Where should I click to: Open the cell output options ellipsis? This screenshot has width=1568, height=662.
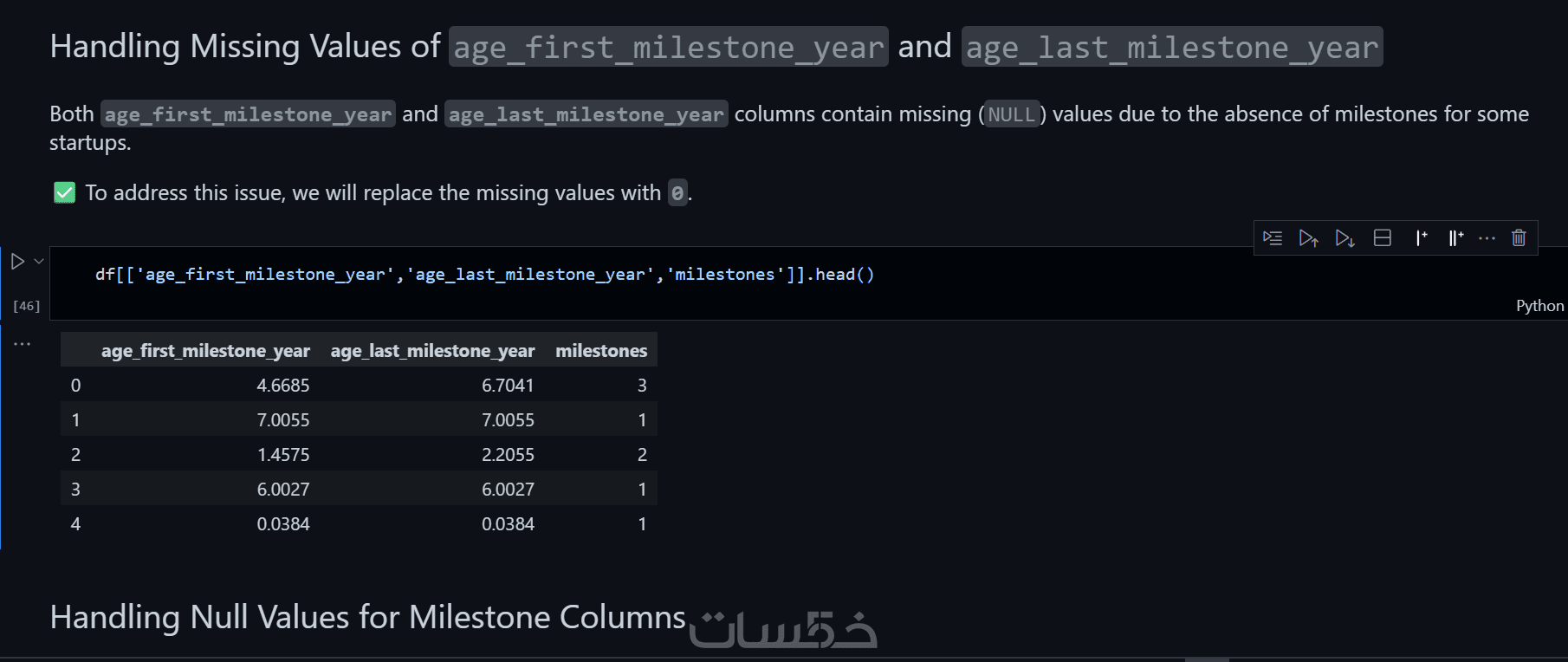tap(22, 344)
